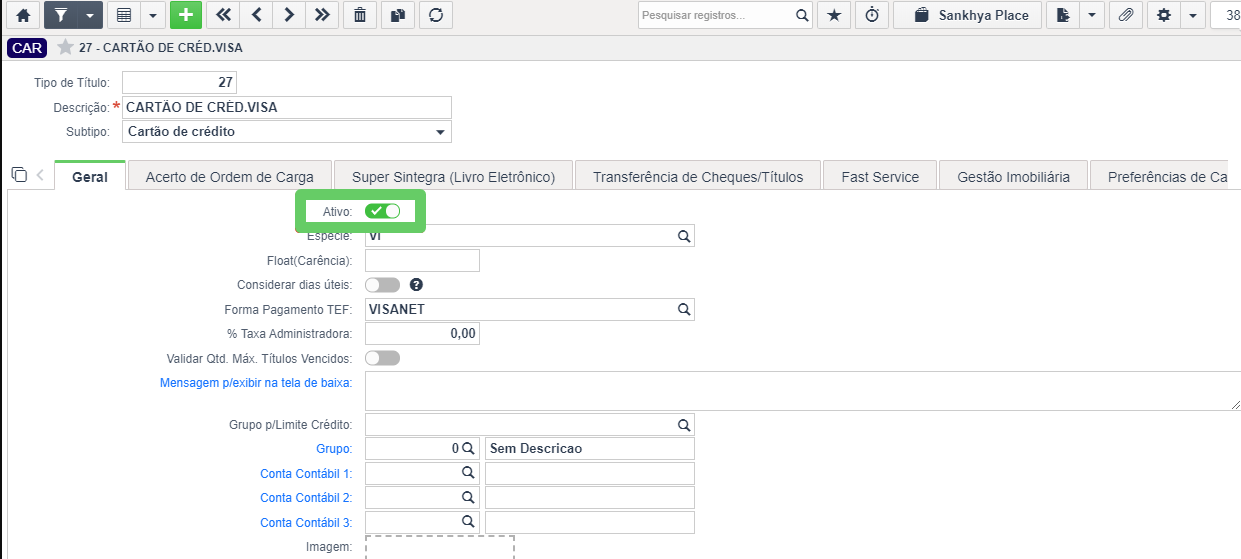Open Sankhya Place
1241x559 pixels.
tap(968, 15)
